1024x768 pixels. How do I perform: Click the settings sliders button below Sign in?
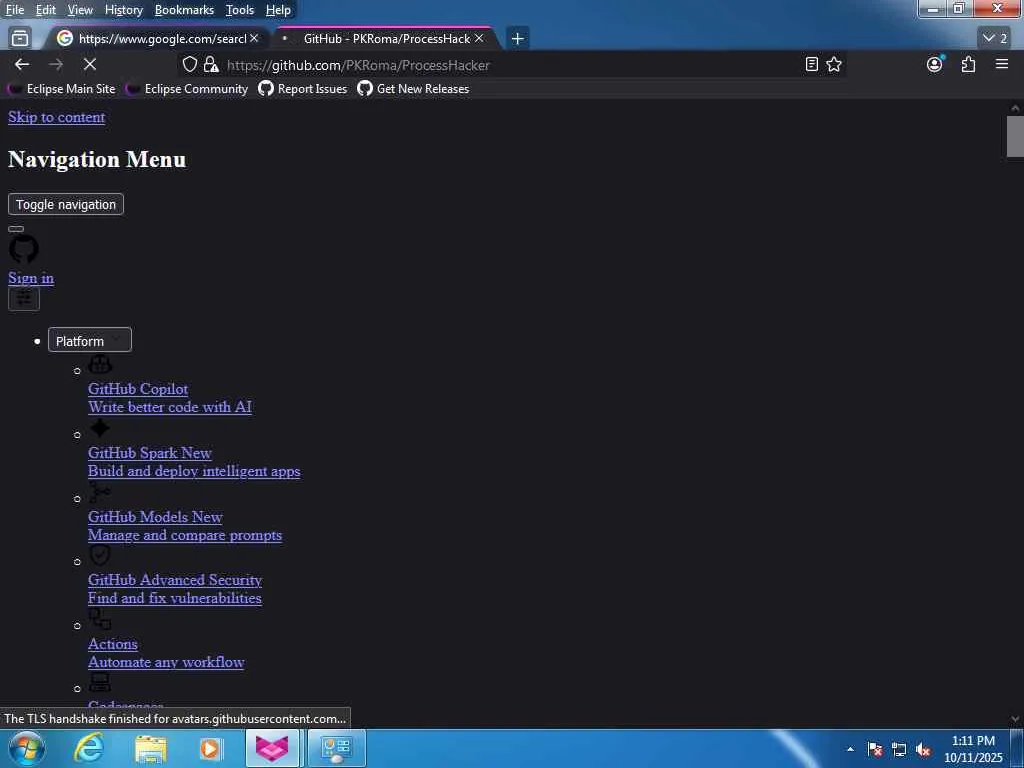pyautogui.click(x=24, y=298)
